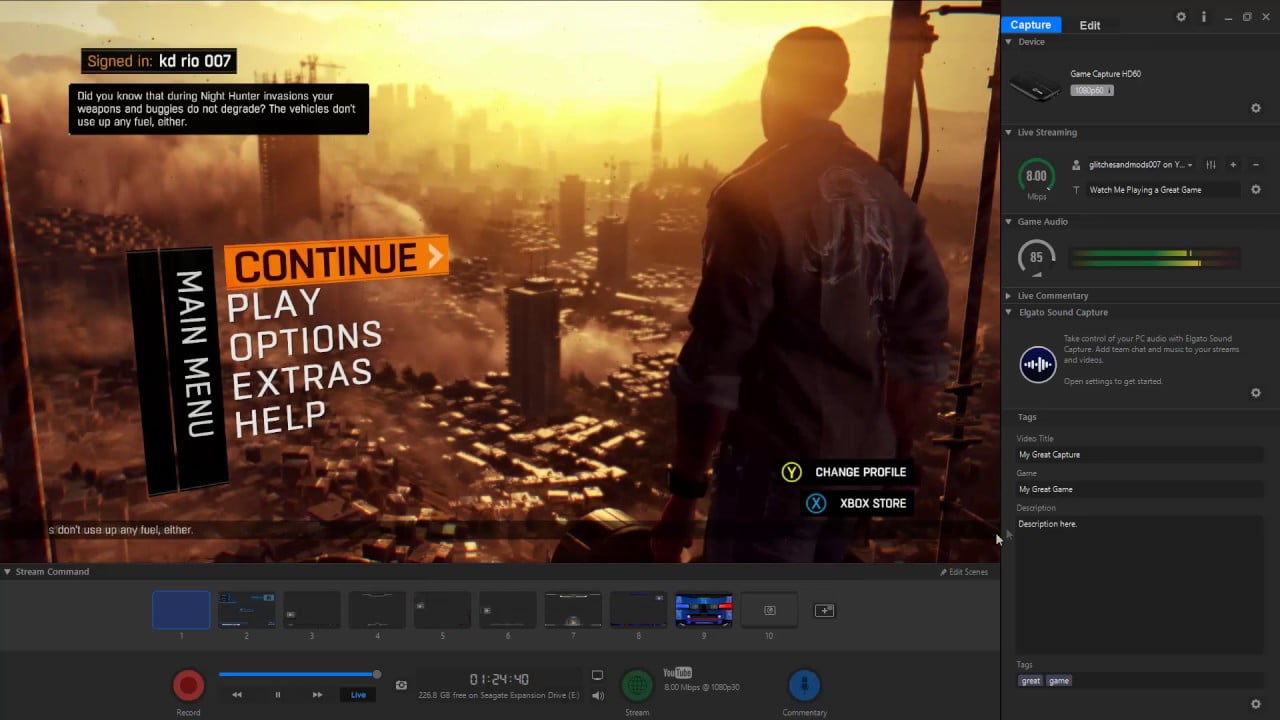Collapse the Elgato Sound Capture section
This screenshot has width=1280, height=720.
tap(1009, 312)
